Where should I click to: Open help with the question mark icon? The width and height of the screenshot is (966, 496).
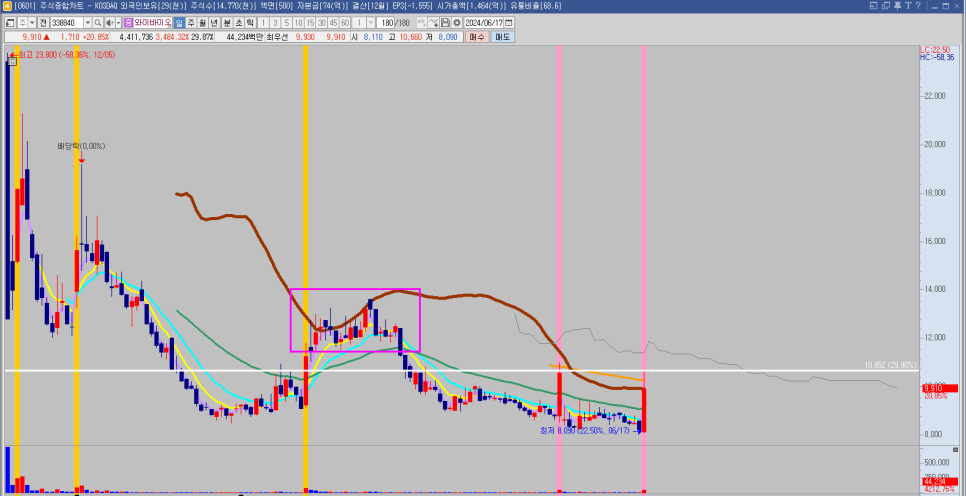tap(917, 6)
